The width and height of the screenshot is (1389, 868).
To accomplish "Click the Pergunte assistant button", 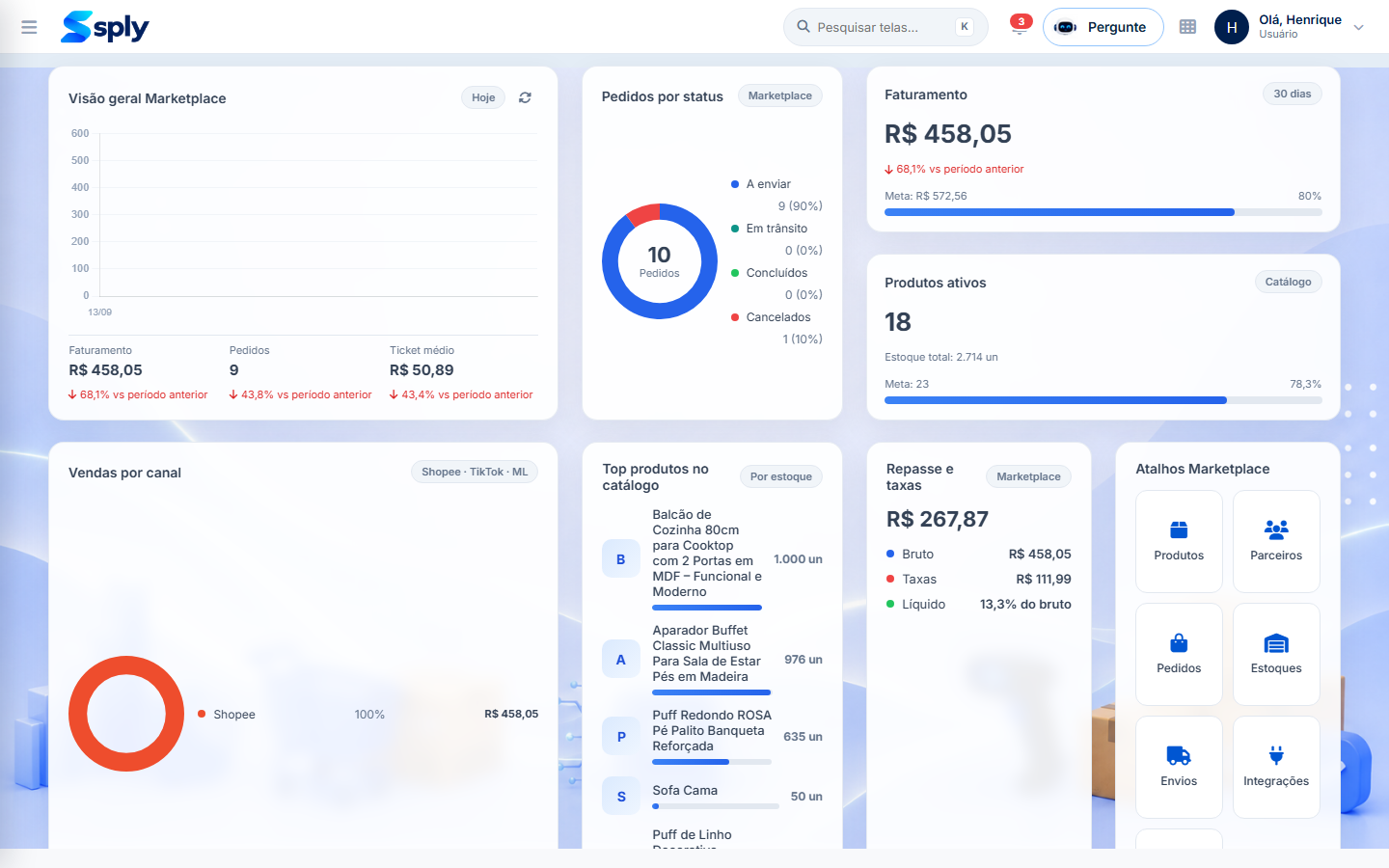I will [x=1103, y=27].
